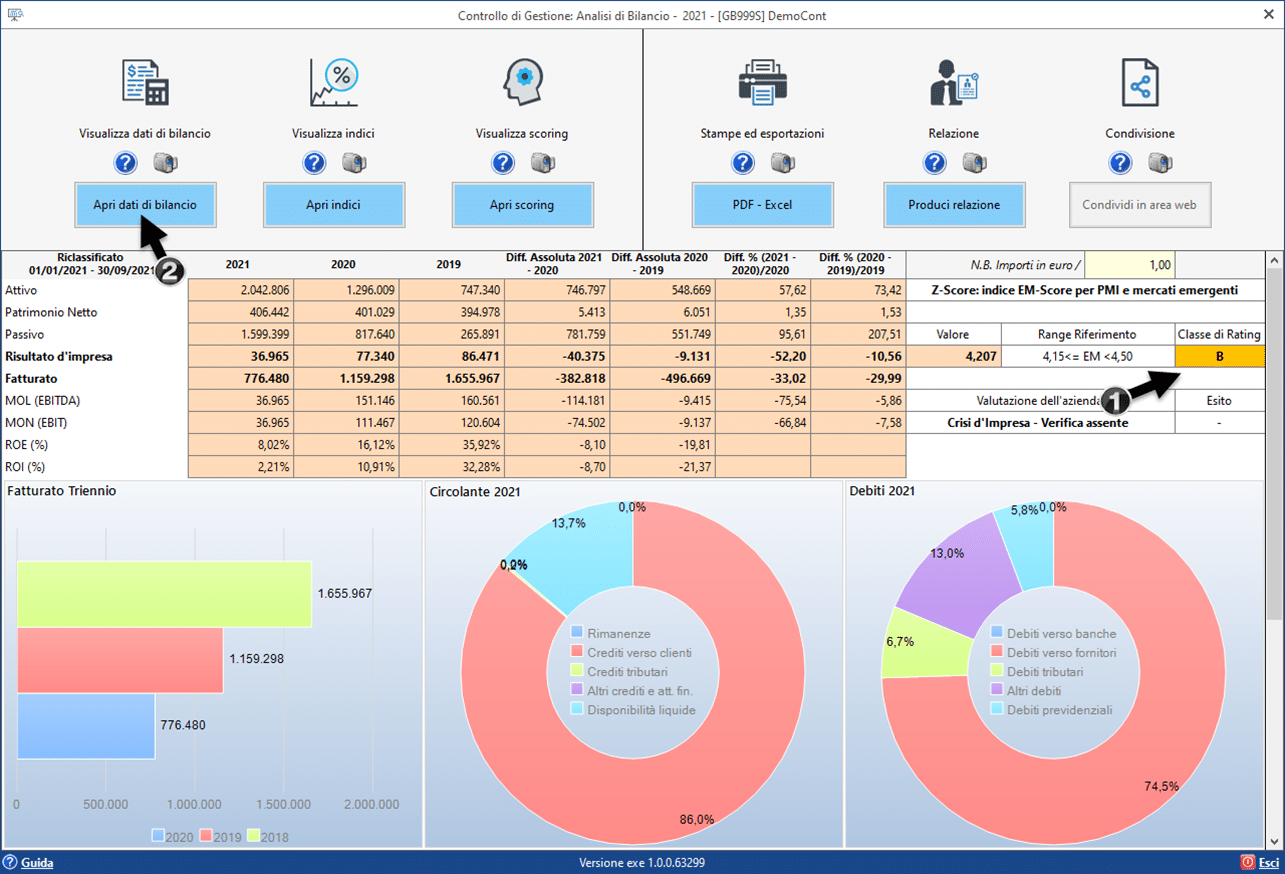1285x874 pixels.
Task: Click the balance sheet calculator icon
Action: pos(145,82)
